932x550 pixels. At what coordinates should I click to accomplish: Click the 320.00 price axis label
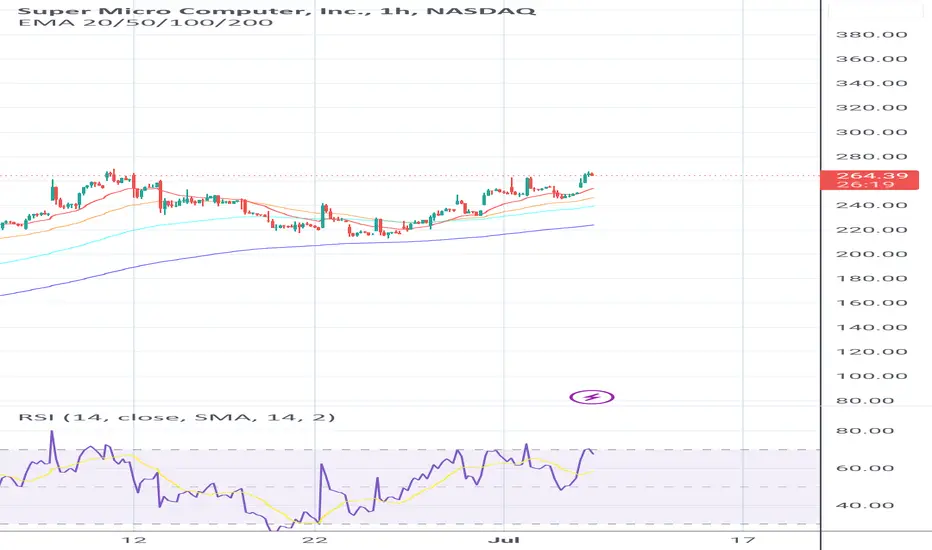[871, 108]
